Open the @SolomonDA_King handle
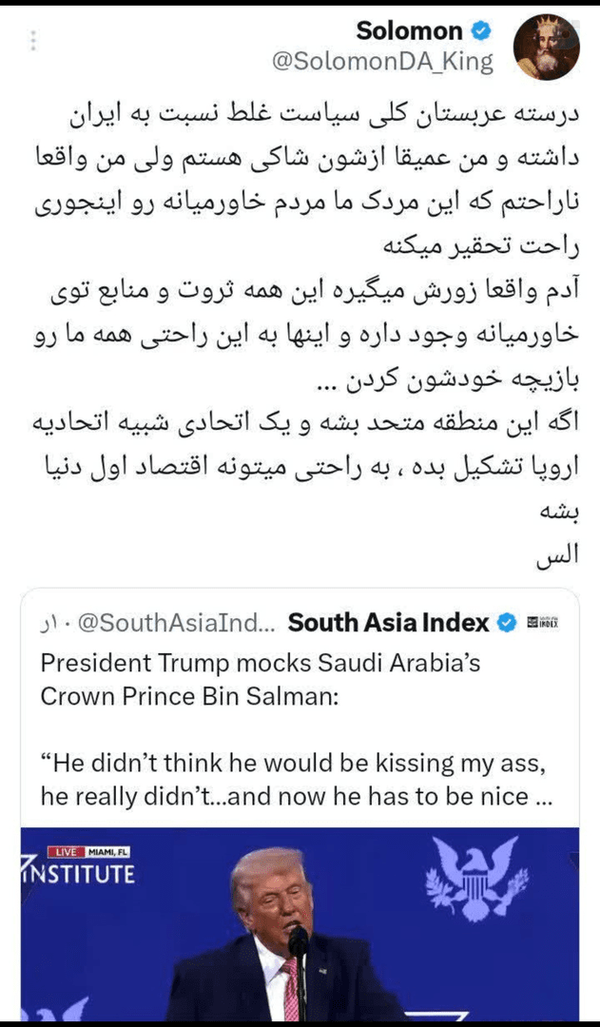The image size is (600, 1027). 383,62
